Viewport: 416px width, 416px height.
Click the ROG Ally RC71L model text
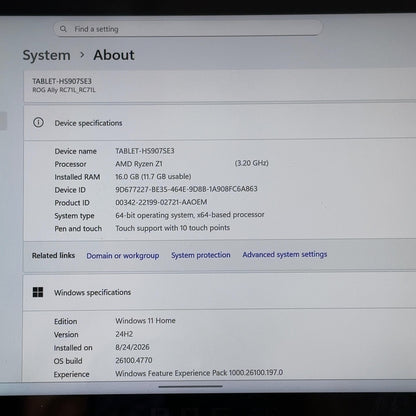(64, 90)
